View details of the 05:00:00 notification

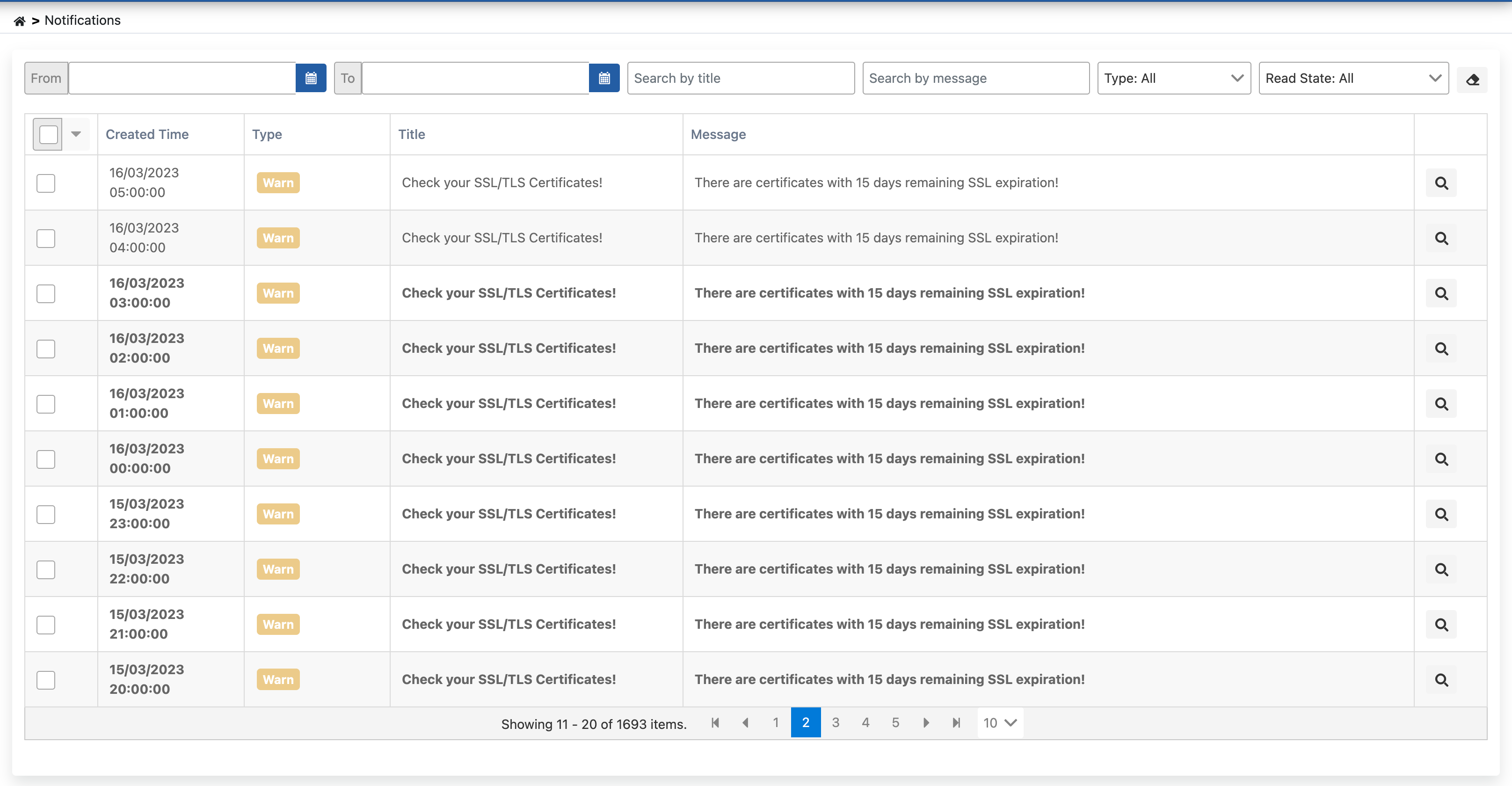pyautogui.click(x=1441, y=183)
